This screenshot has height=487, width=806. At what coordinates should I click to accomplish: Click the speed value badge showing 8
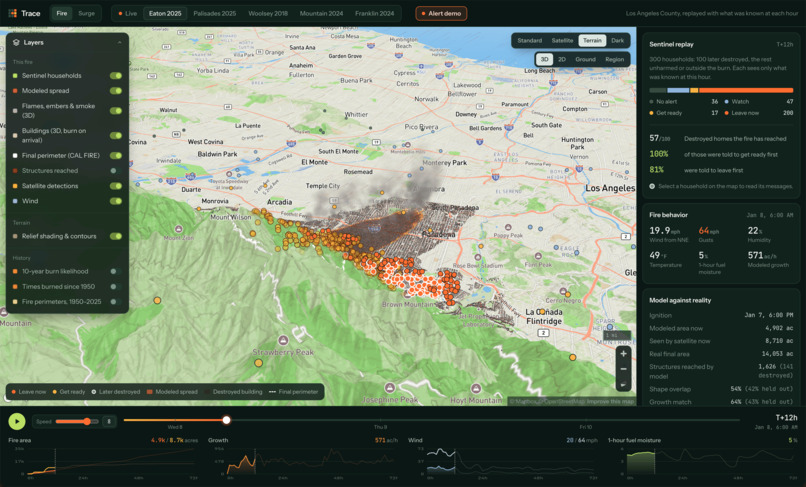point(109,422)
